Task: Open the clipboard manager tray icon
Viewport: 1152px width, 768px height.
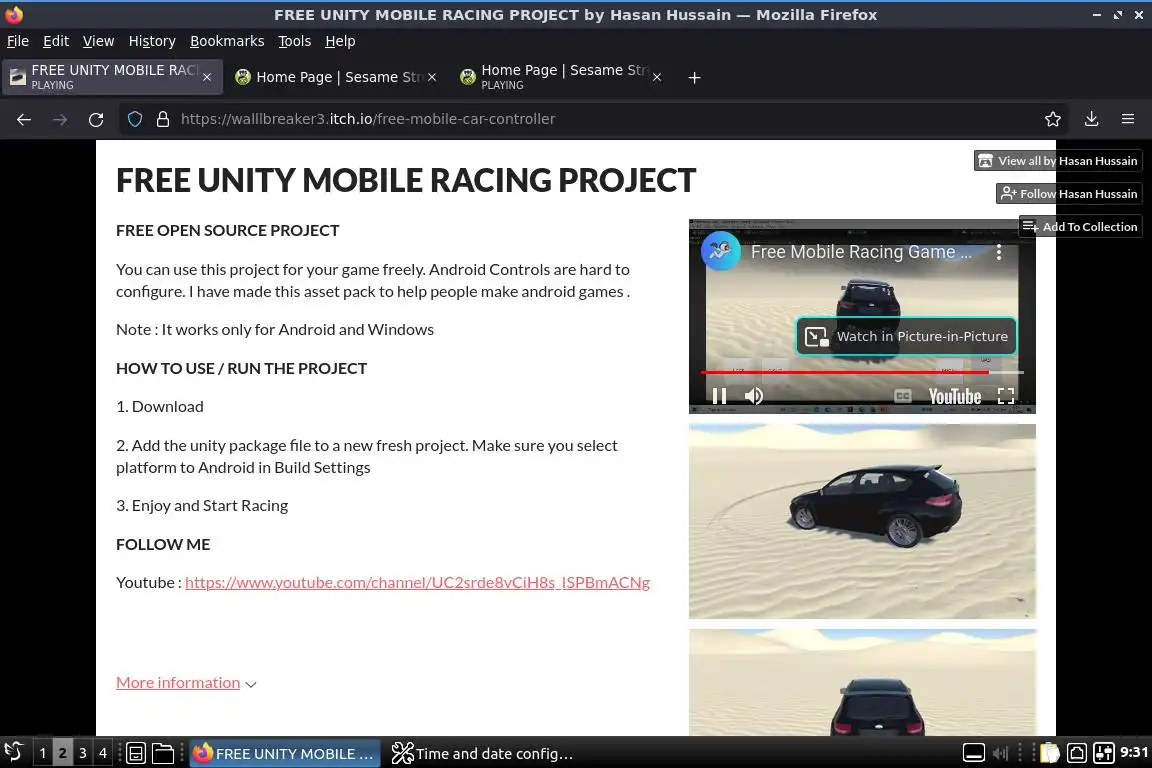Action: (x=1050, y=753)
